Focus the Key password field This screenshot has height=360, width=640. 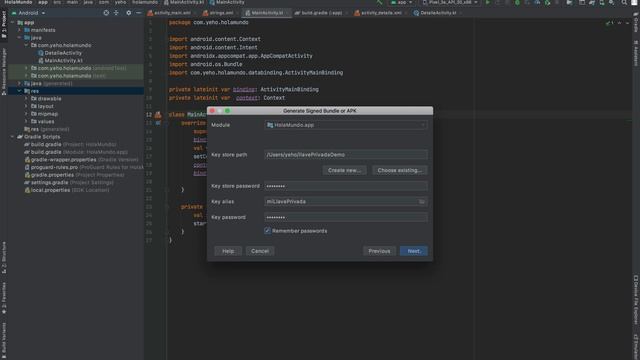coord(346,218)
